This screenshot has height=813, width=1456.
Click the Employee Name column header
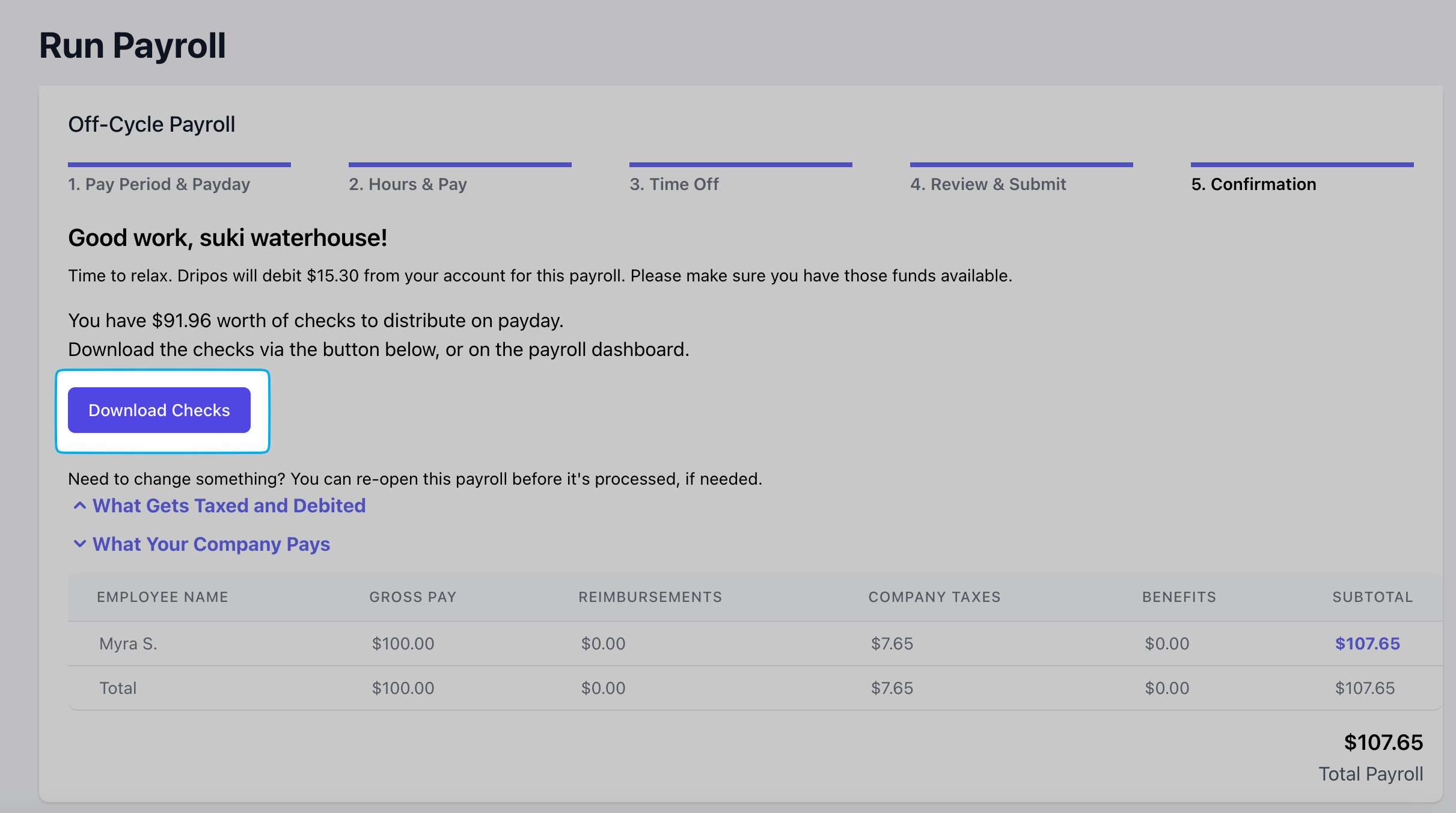point(162,597)
